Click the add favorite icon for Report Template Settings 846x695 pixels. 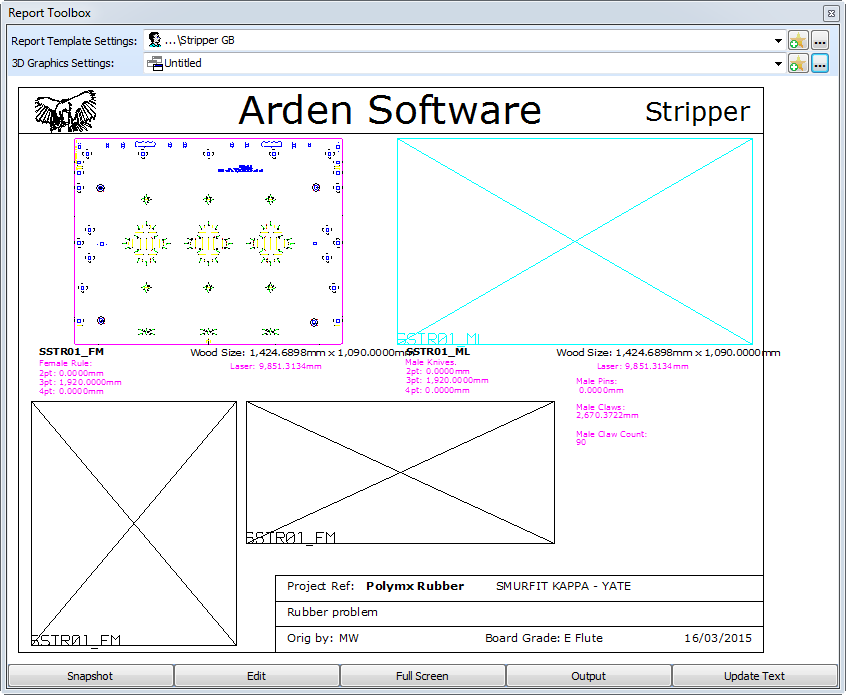[x=797, y=41]
